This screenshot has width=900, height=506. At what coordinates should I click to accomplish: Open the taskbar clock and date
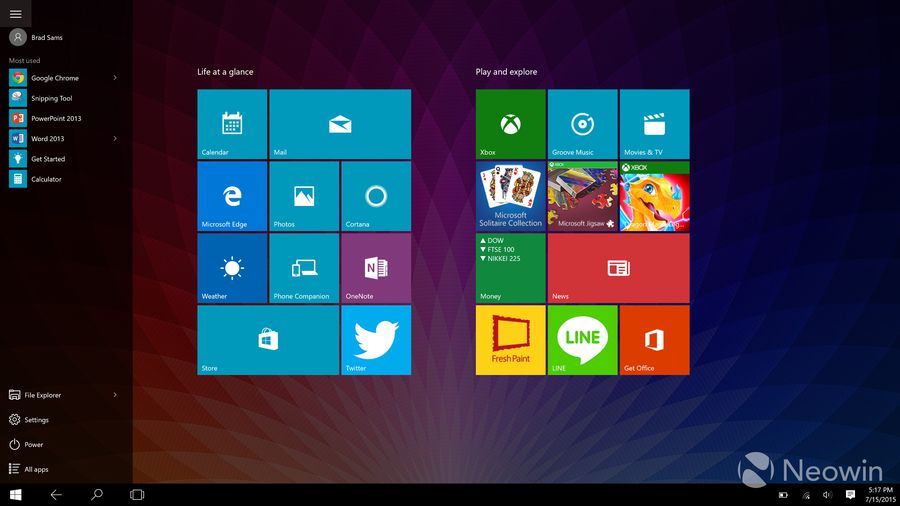(x=880, y=495)
